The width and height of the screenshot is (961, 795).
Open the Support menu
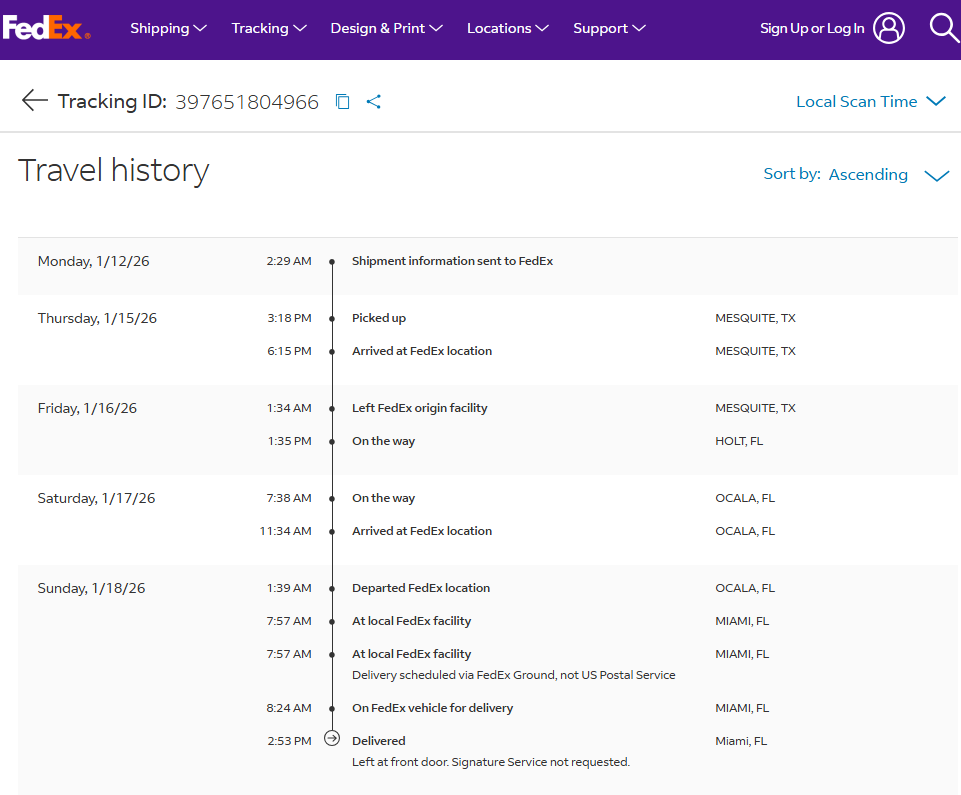609,28
